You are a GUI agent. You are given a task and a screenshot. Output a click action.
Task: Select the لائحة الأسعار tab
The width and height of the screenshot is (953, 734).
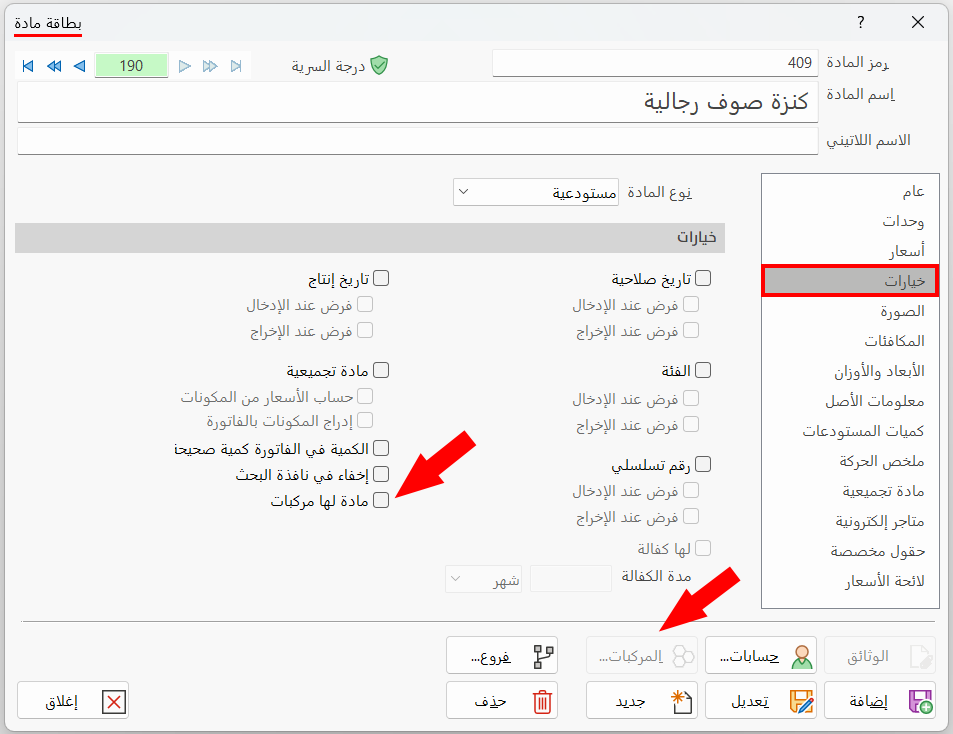[850, 581]
